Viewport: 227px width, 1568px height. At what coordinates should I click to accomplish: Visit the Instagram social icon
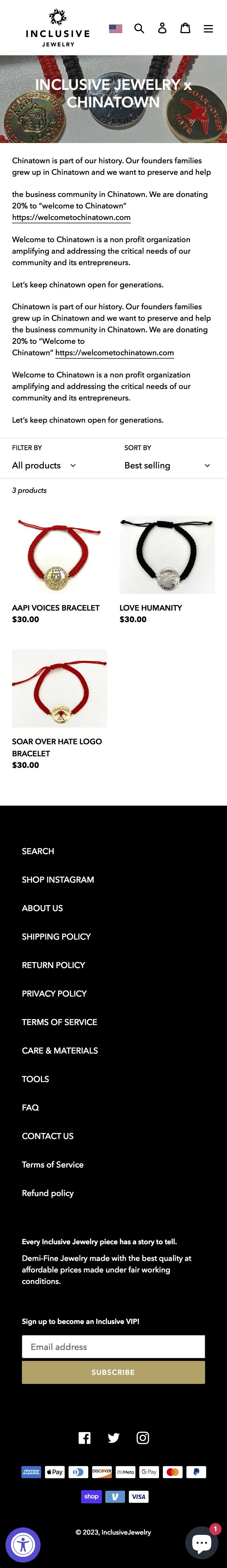point(143,1438)
